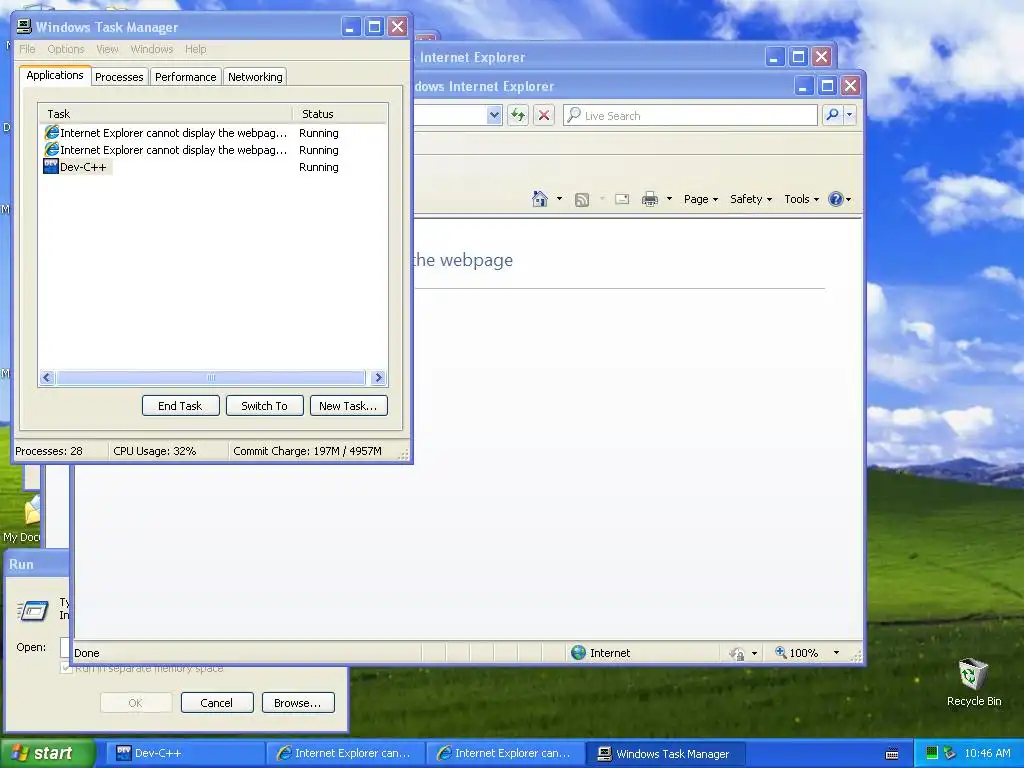Click the Switch To button

(264, 406)
